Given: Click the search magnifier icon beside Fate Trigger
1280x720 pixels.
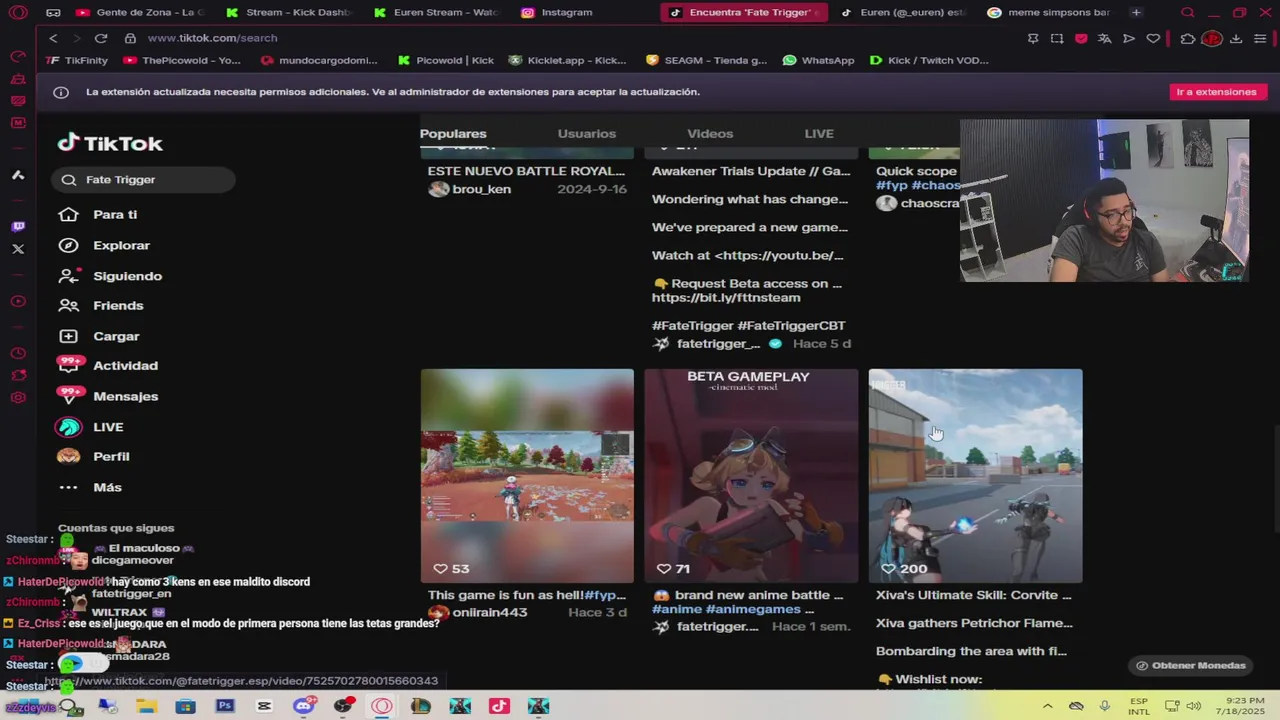Looking at the screenshot, I should [x=69, y=180].
